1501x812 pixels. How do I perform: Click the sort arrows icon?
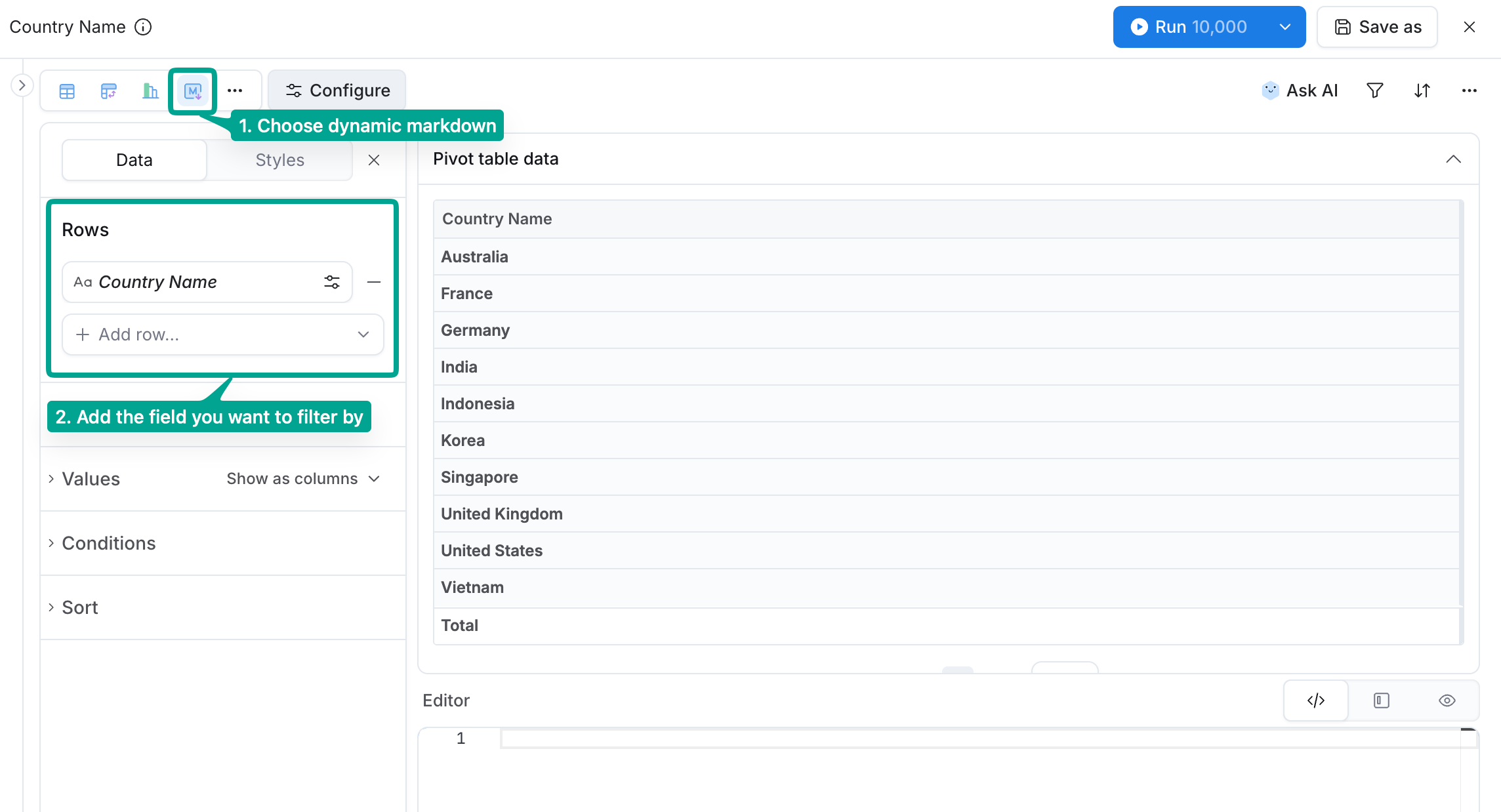[1422, 91]
